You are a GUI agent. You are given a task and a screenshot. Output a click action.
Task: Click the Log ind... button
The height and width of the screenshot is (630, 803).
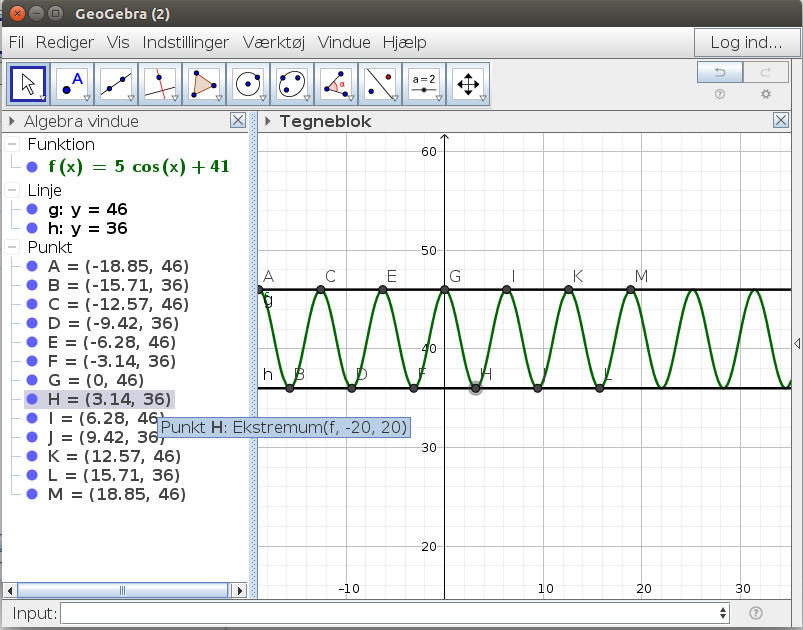point(747,43)
